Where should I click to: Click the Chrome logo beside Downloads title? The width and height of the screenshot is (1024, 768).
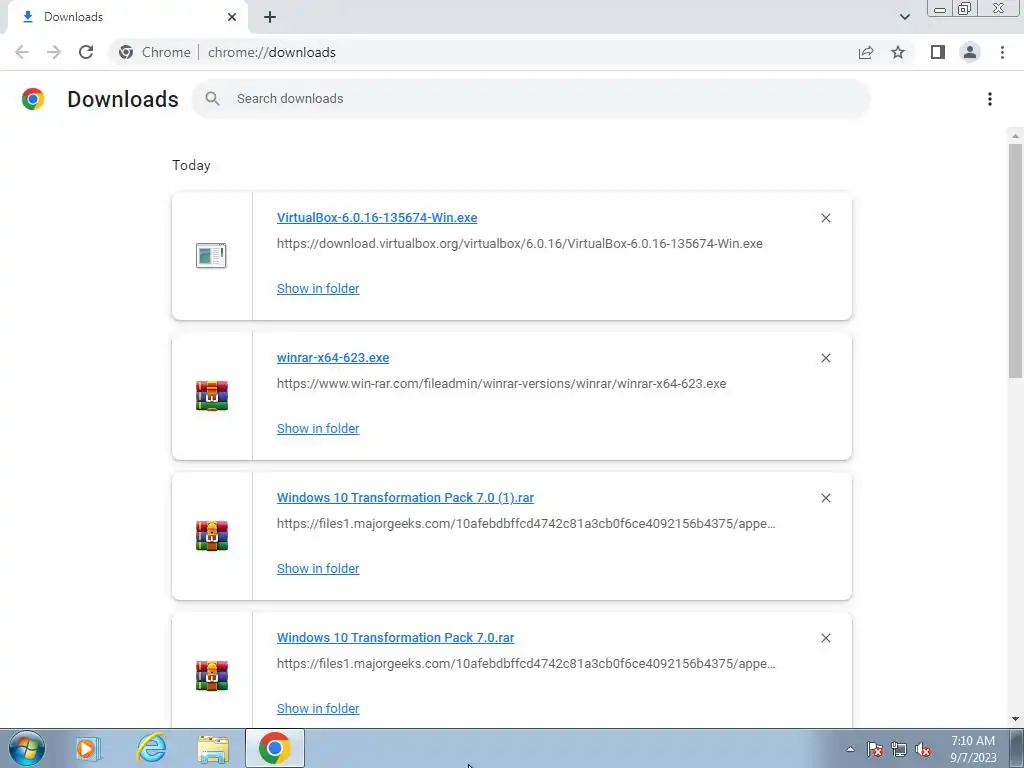click(33, 99)
